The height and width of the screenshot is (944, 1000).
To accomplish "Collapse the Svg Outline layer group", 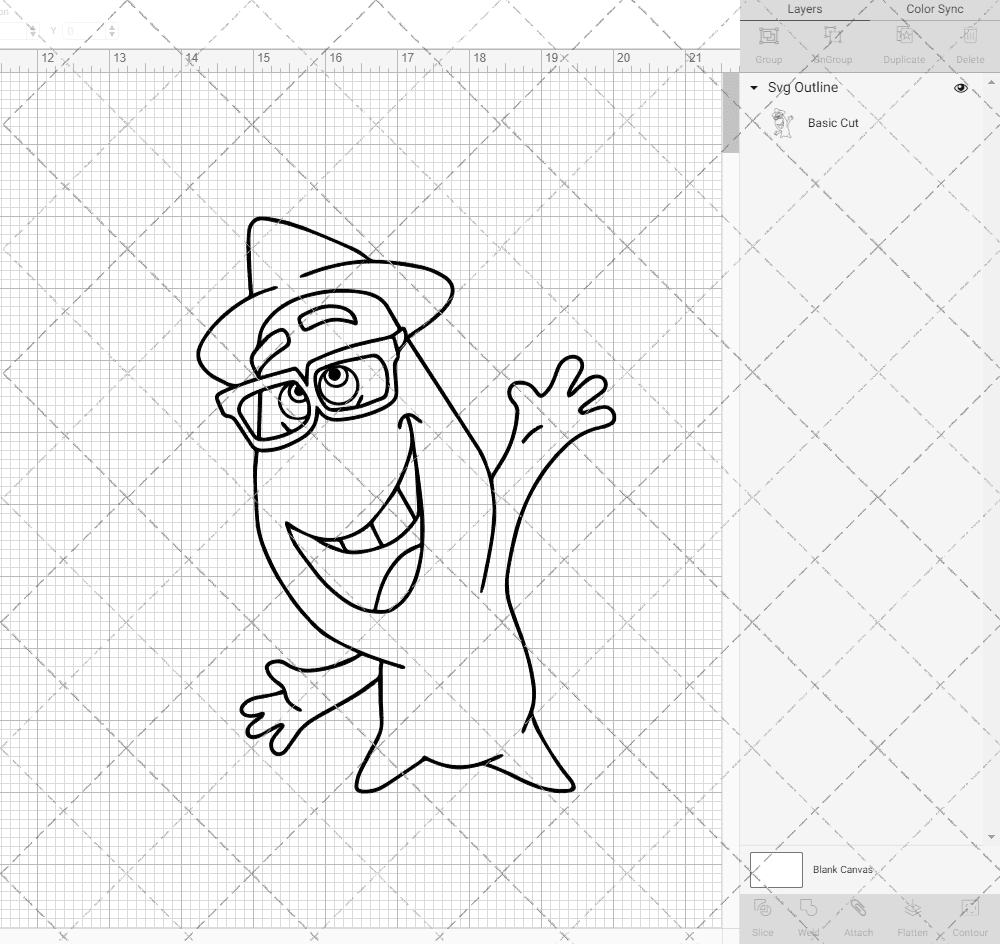I will [x=753, y=88].
